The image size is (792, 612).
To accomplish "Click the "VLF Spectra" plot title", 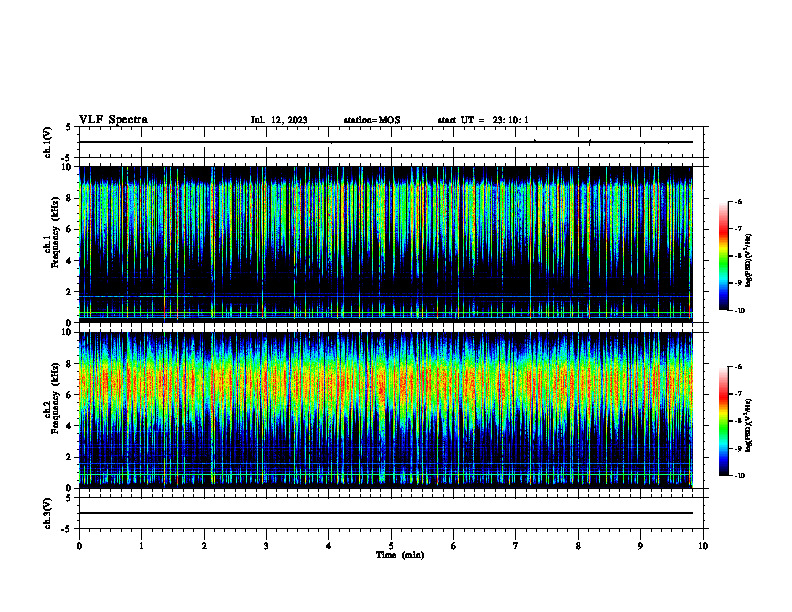I will point(113,120).
